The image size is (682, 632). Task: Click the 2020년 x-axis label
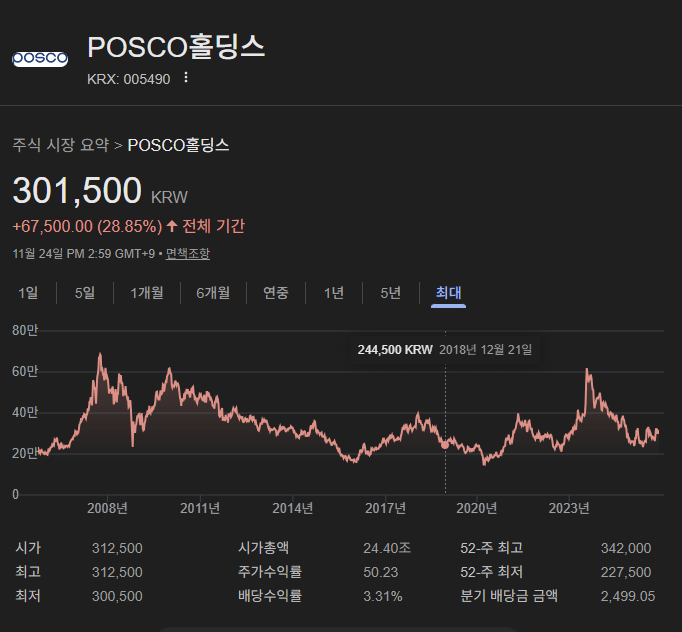point(477,508)
